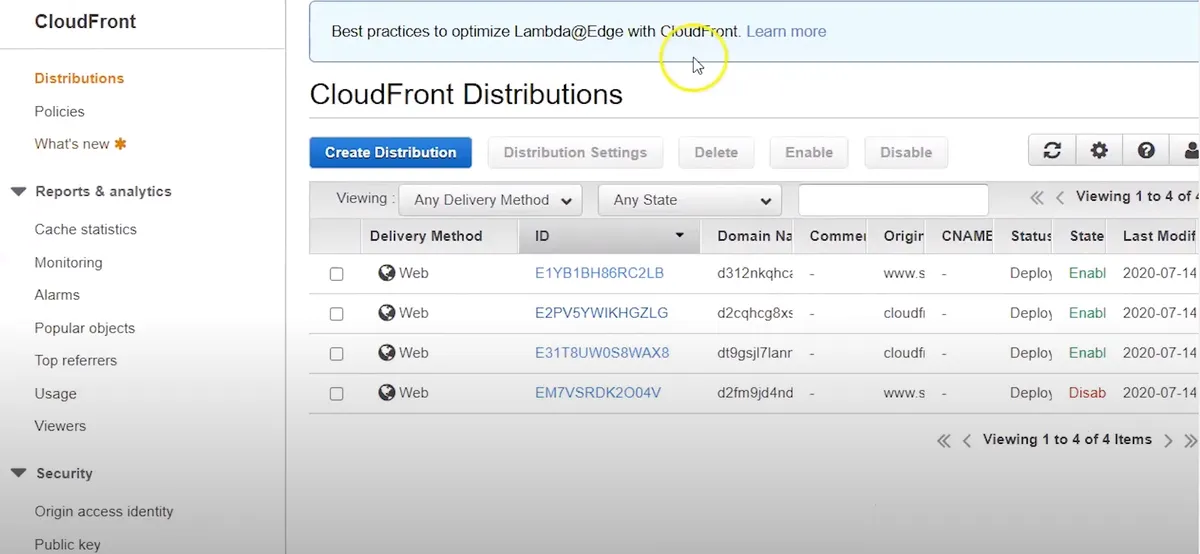
Task: Click the Disable button
Action: (906, 152)
